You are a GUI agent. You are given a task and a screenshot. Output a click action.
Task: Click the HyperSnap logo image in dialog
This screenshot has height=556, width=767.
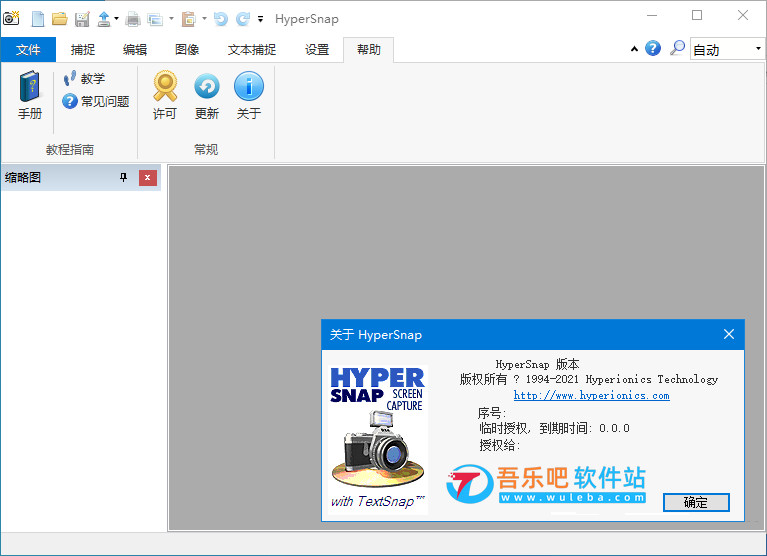point(378,439)
